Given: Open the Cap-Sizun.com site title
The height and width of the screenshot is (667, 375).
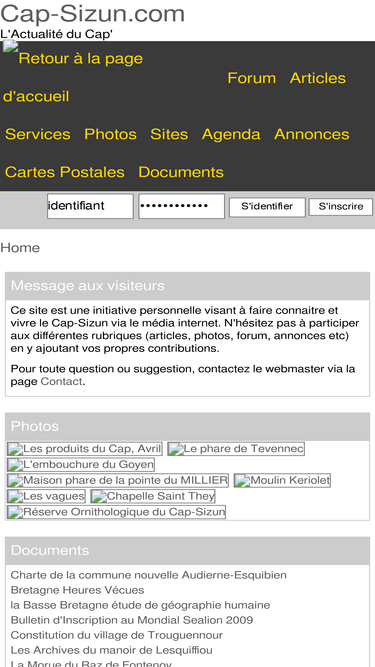Looking at the screenshot, I should tap(92, 14).
